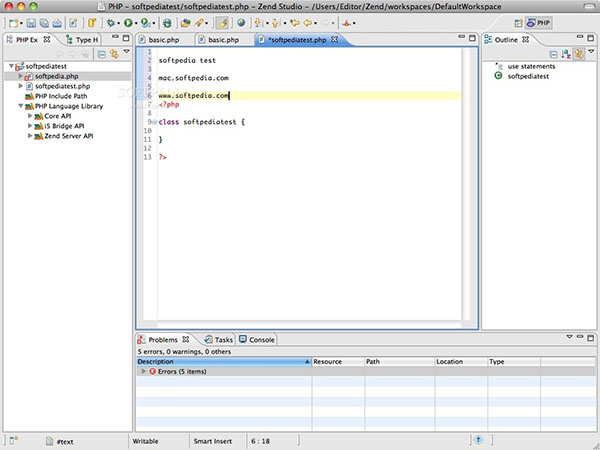Click the New file toolbar icon

13,23
